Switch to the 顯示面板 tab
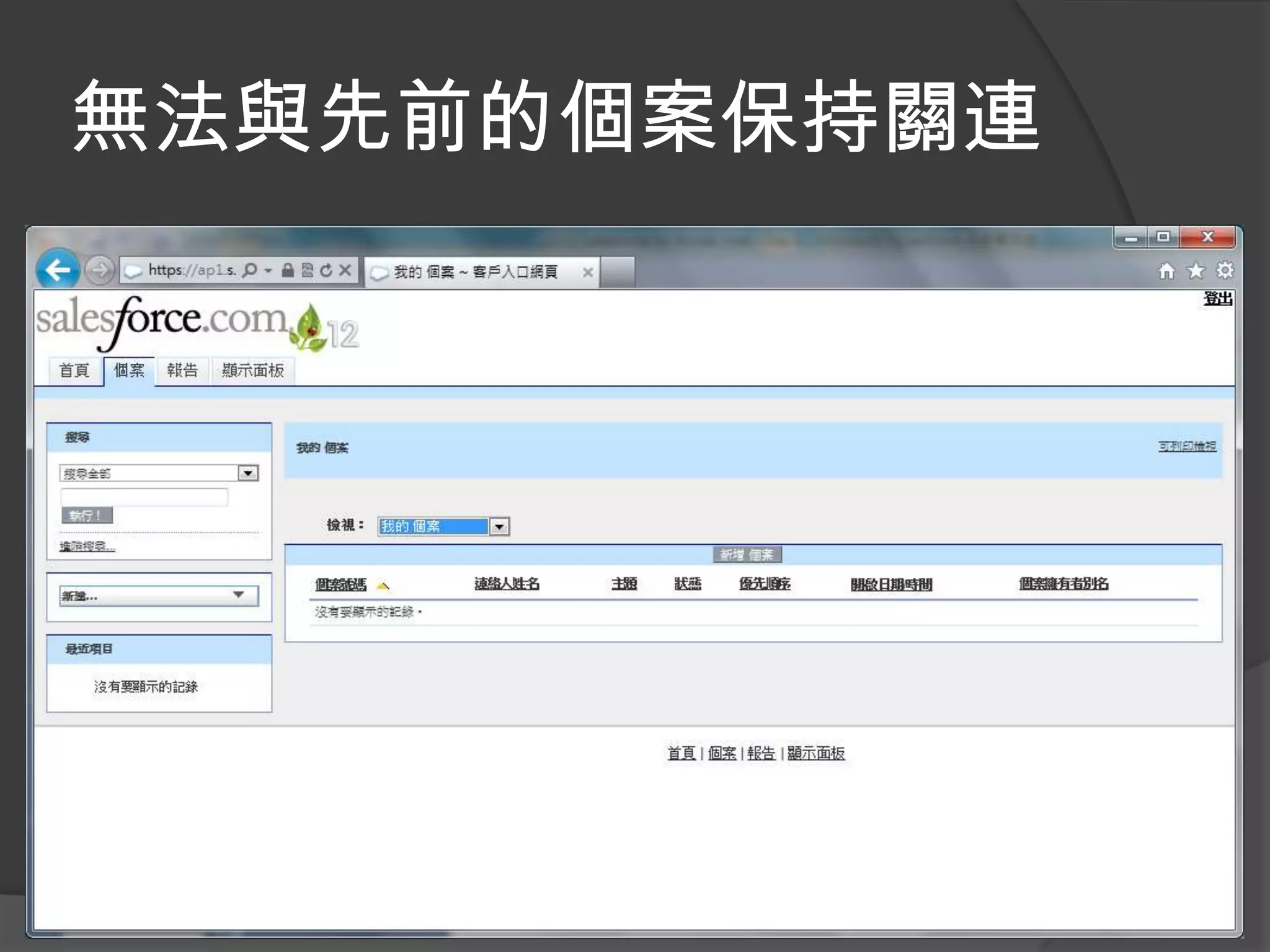The image size is (1270, 952). [x=253, y=371]
